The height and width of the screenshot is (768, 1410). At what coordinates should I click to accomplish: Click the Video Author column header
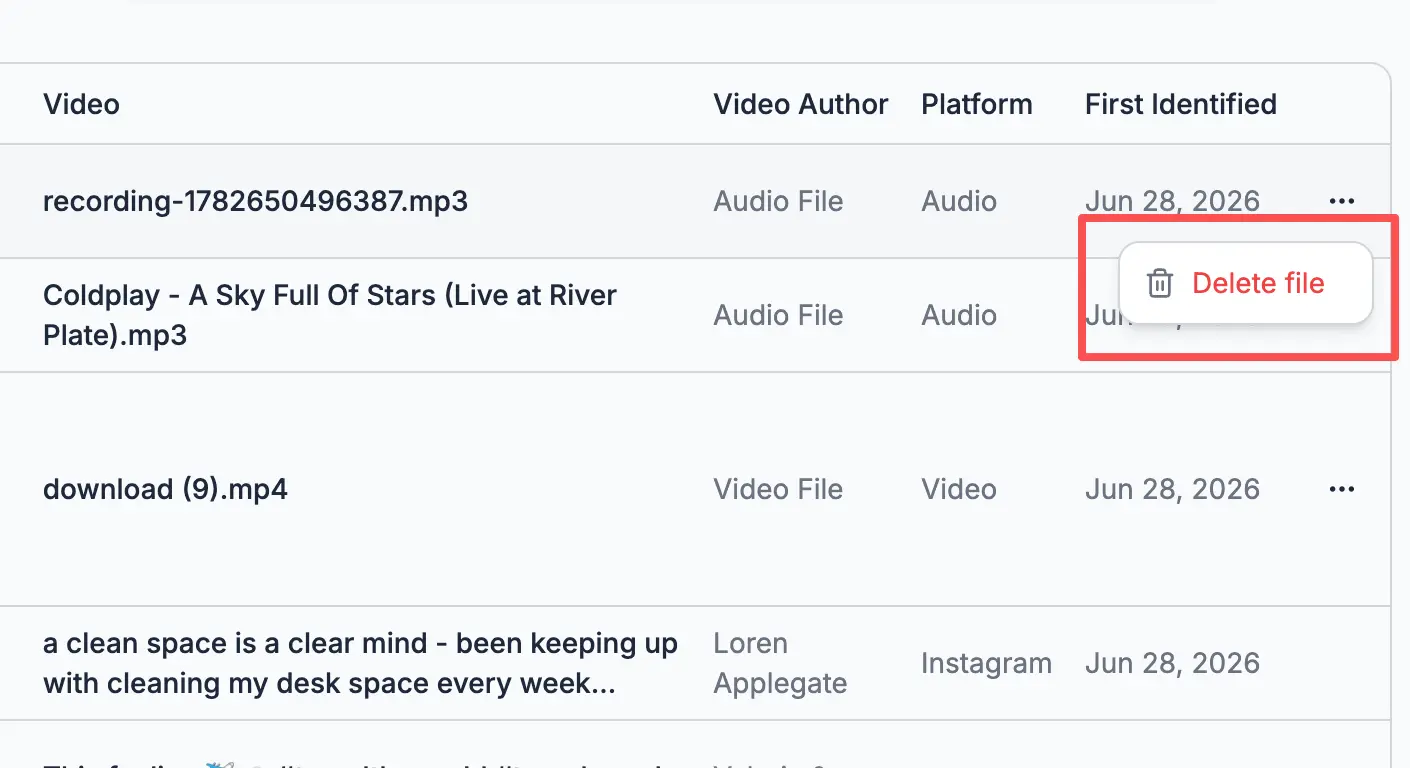point(801,104)
